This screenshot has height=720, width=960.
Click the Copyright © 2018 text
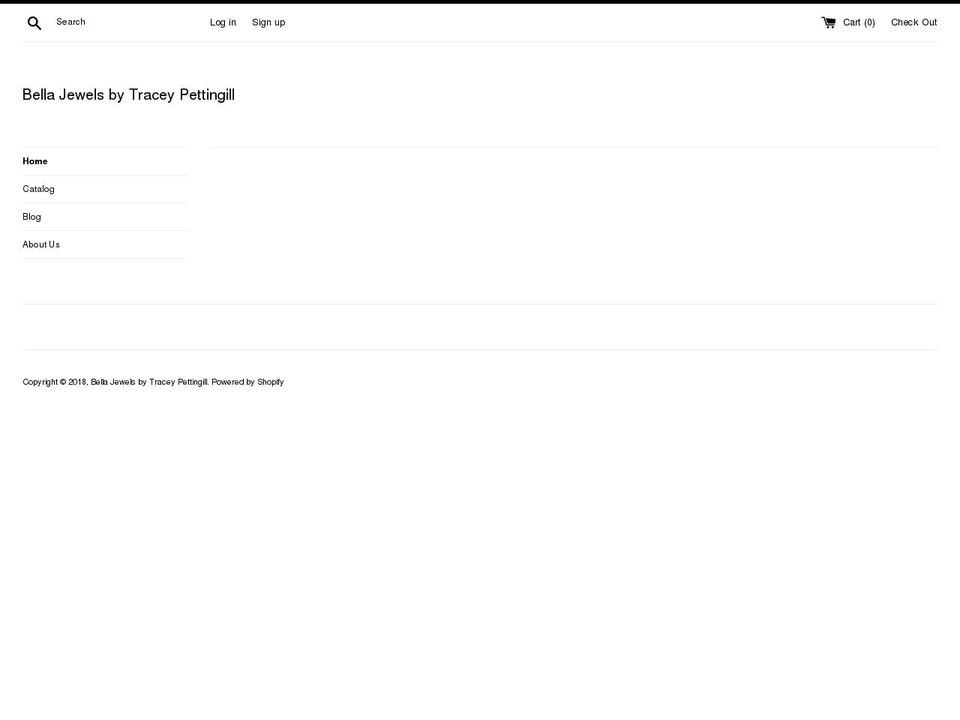coord(54,381)
